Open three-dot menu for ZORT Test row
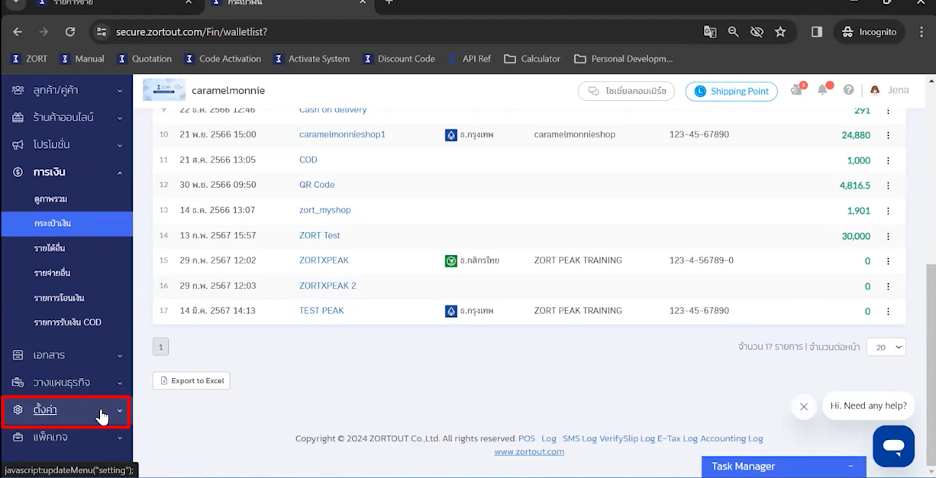The image size is (936, 478). coord(888,236)
